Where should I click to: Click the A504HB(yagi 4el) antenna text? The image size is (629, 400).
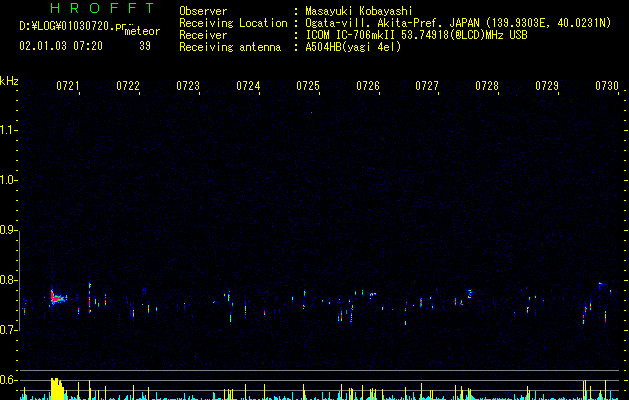[353, 47]
